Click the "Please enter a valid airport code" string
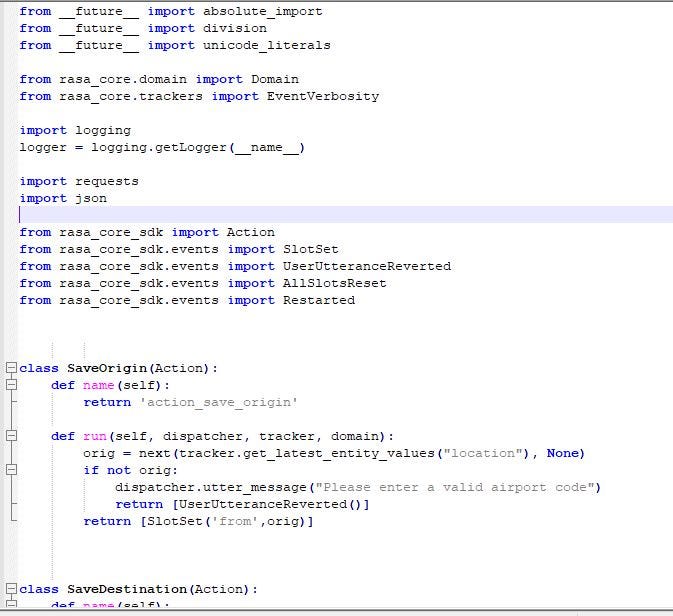The width and height of the screenshot is (673, 616). click(x=455, y=488)
